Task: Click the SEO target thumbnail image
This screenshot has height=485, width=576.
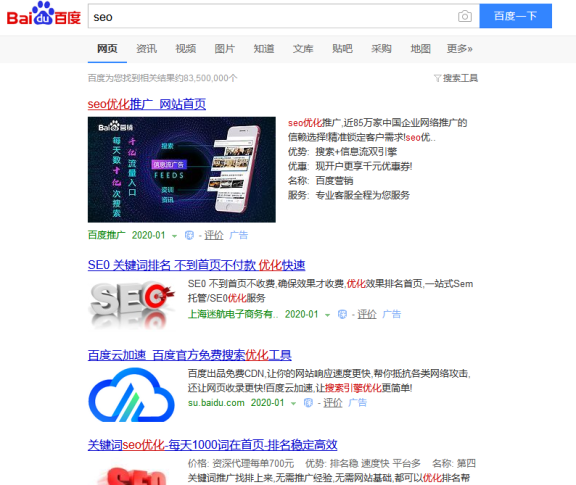Action: (132, 304)
